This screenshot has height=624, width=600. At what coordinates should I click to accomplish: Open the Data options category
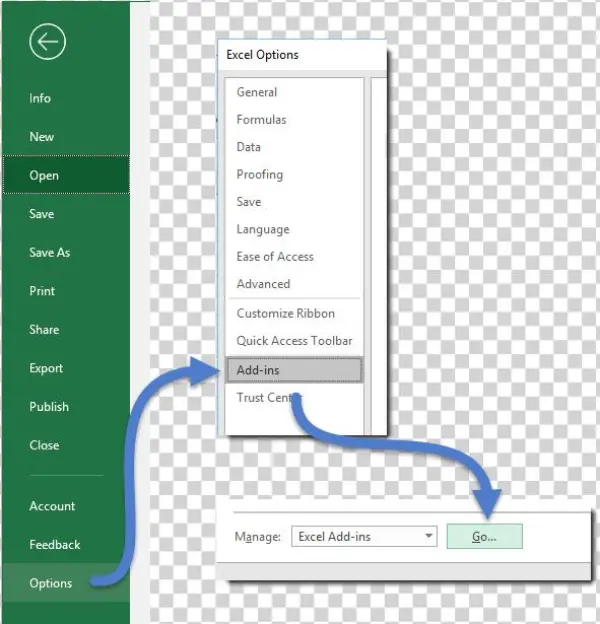[294, 147]
